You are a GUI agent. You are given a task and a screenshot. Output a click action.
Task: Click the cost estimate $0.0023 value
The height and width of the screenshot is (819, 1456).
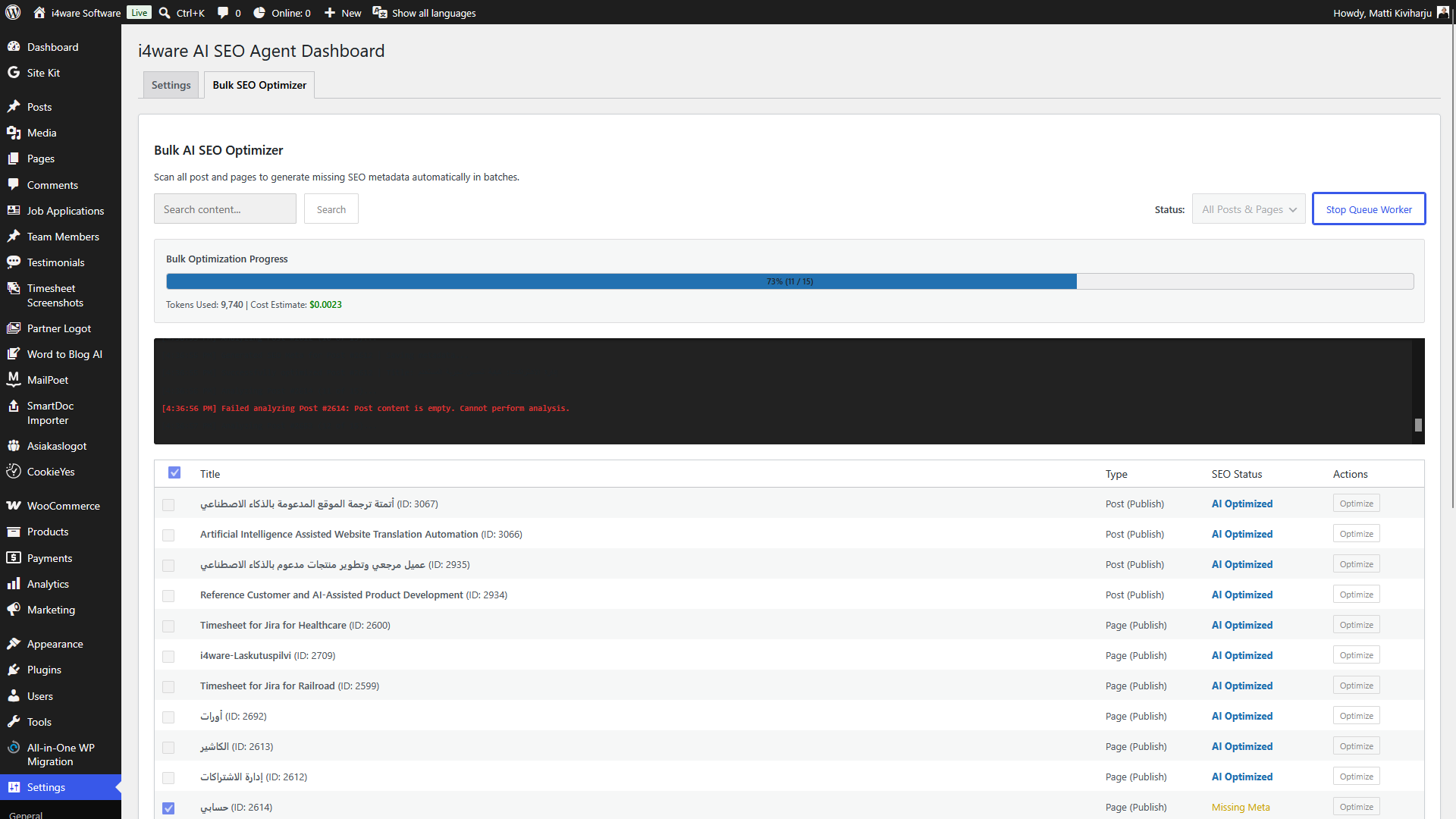[325, 304]
